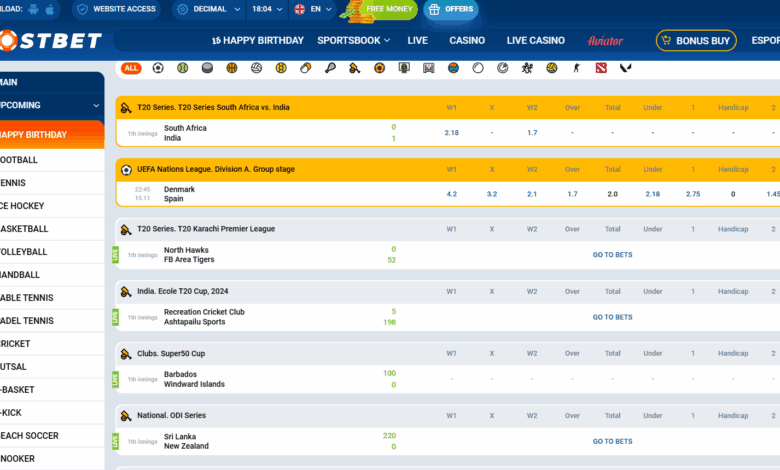Bet on South Africa W1 odds 2.18

452,133
